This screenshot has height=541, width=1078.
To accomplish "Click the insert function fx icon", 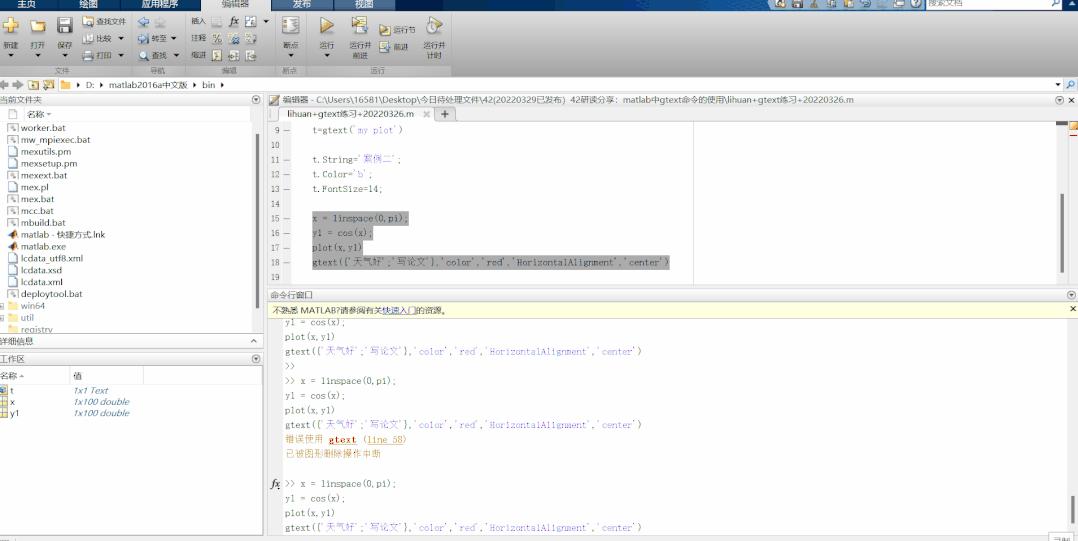I will (234, 21).
